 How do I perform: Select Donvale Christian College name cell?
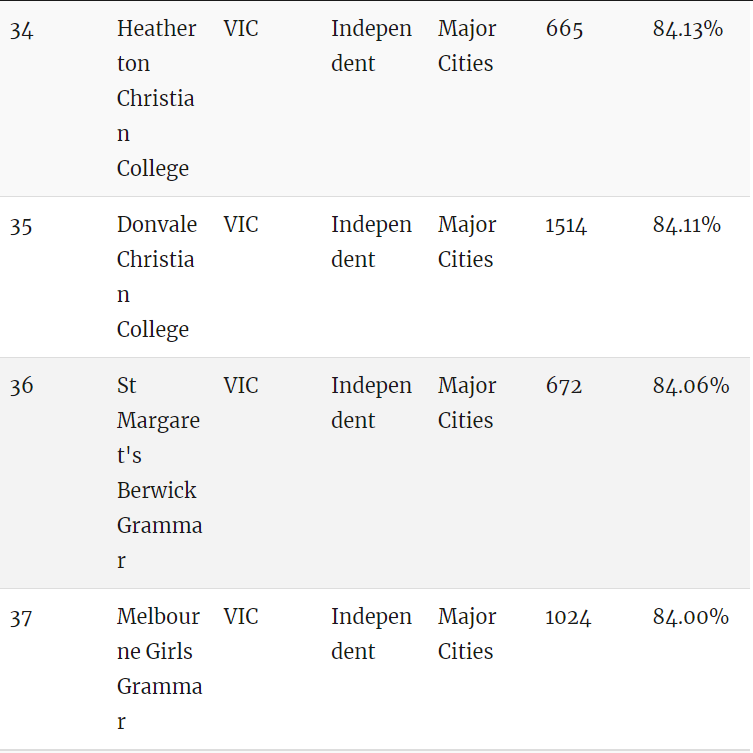click(157, 277)
